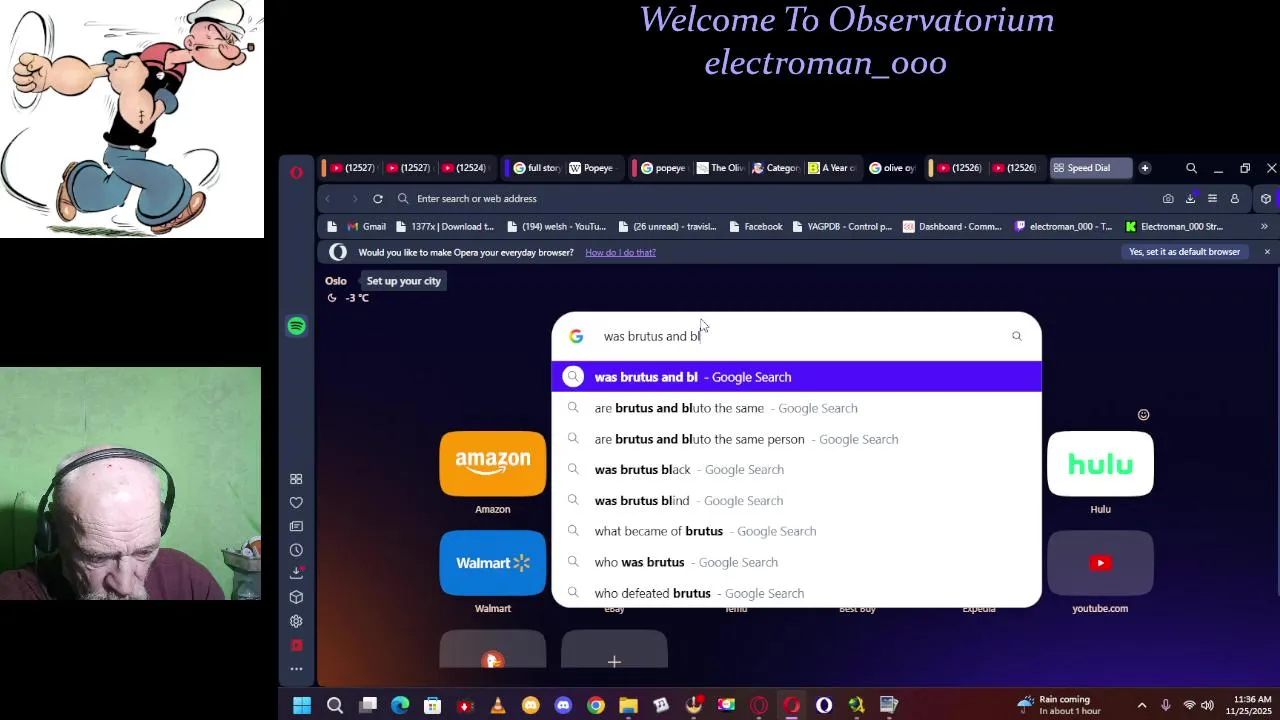Switch to the Popeye Wikipedia tab
This screenshot has width=1280, height=720.
[591, 168]
